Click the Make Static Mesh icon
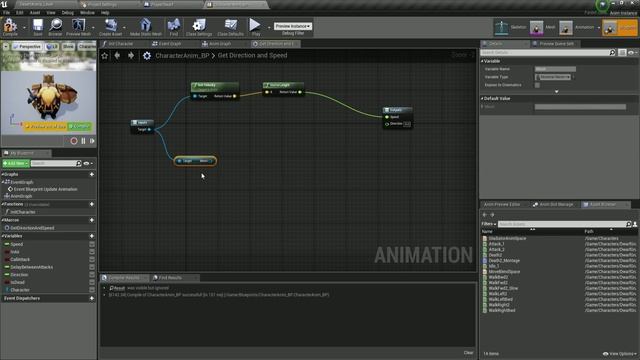 click(146, 26)
